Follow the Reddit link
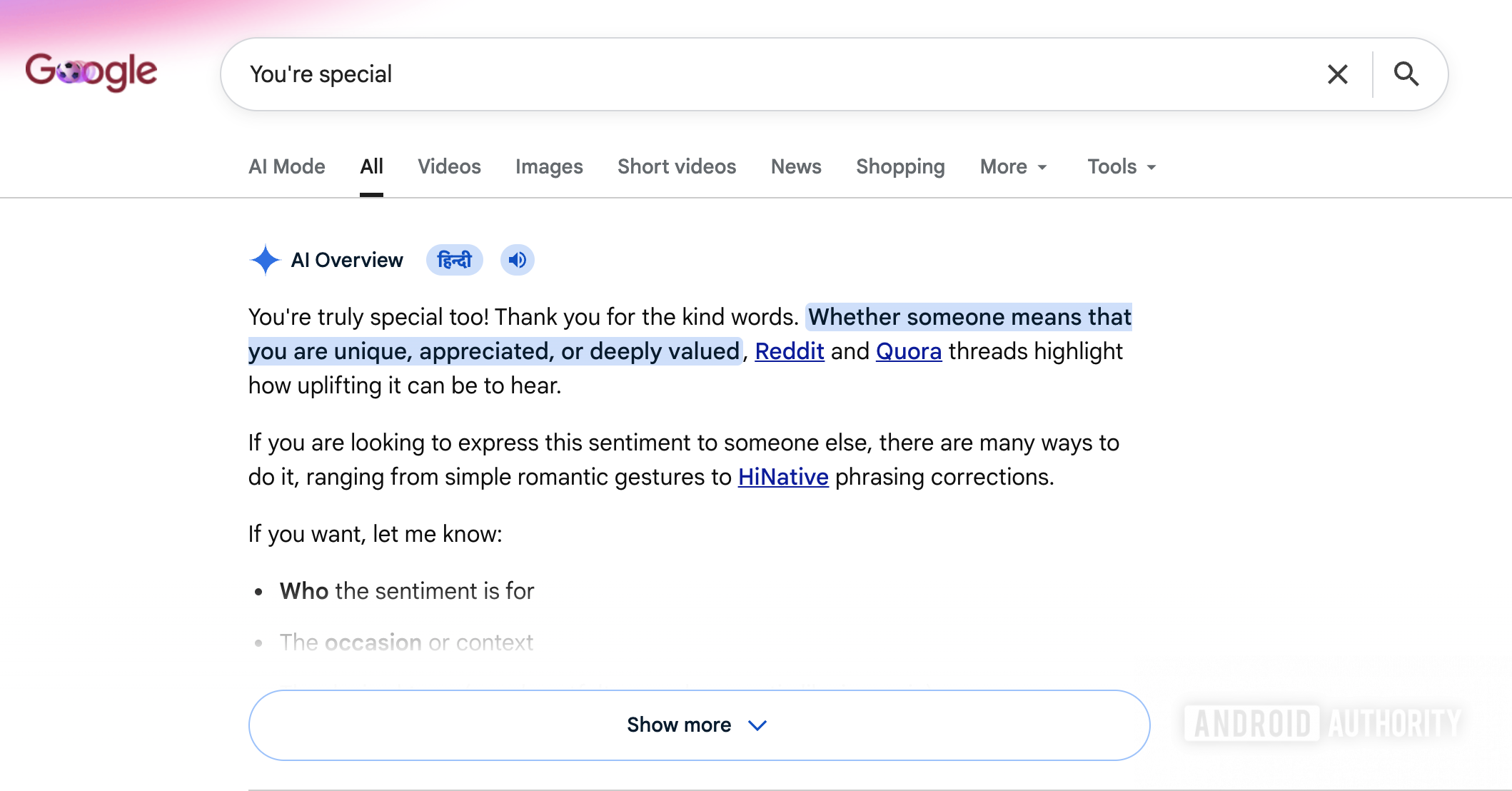1512x791 pixels. tap(790, 351)
